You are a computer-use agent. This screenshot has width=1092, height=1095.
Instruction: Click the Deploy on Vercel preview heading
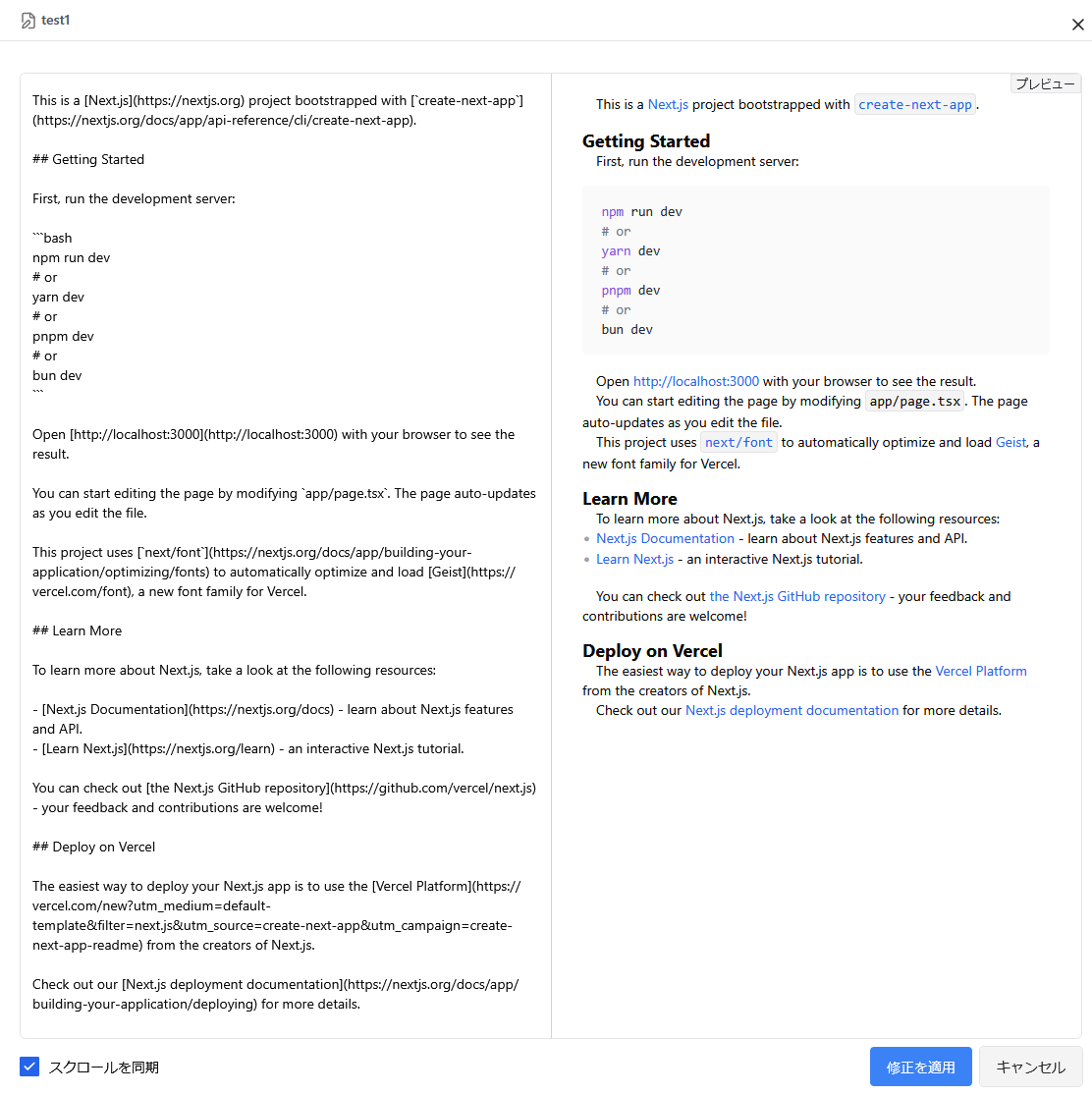[x=652, y=650]
